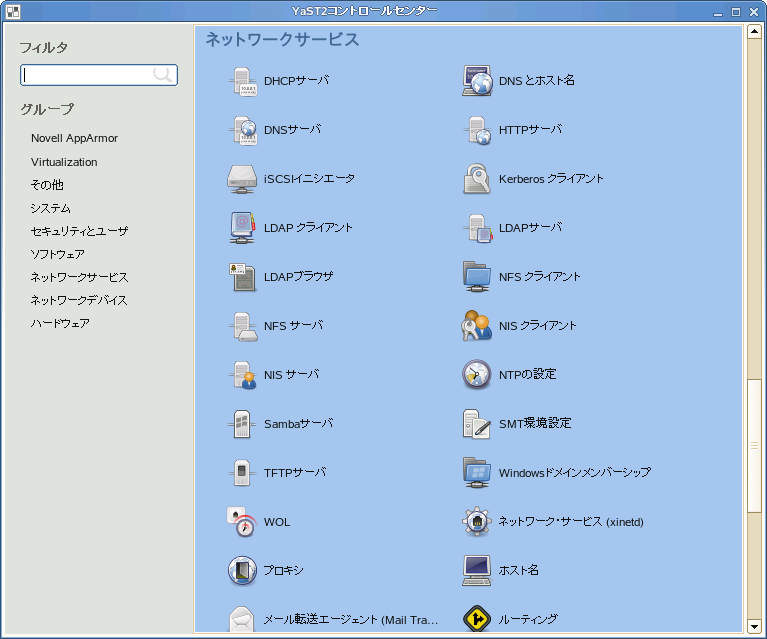767x639 pixels.
Task: Open the ルーティング yellow sign icon
Action: coord(477,619)
